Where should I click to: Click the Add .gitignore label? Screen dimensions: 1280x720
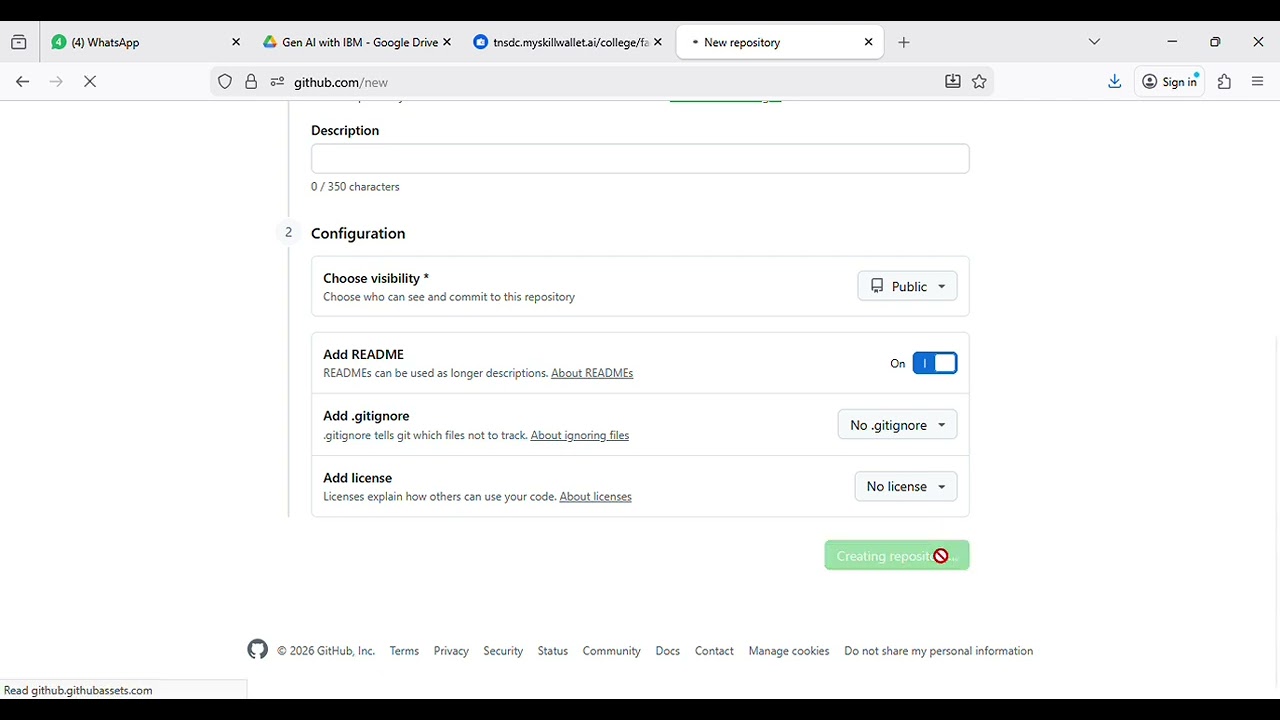click(366, 416)
